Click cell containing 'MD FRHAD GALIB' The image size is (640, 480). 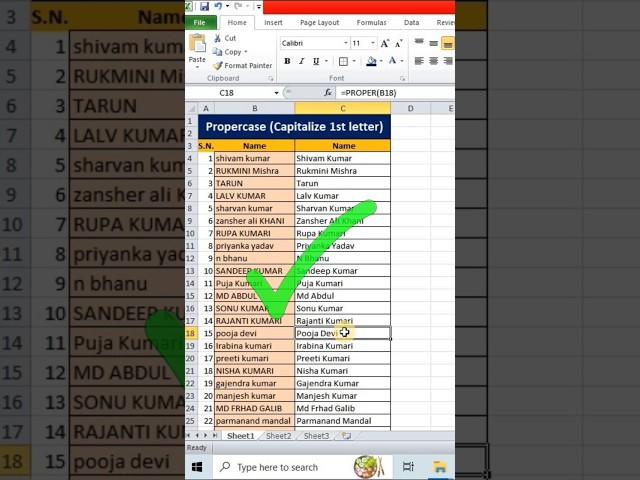point(254,408)
